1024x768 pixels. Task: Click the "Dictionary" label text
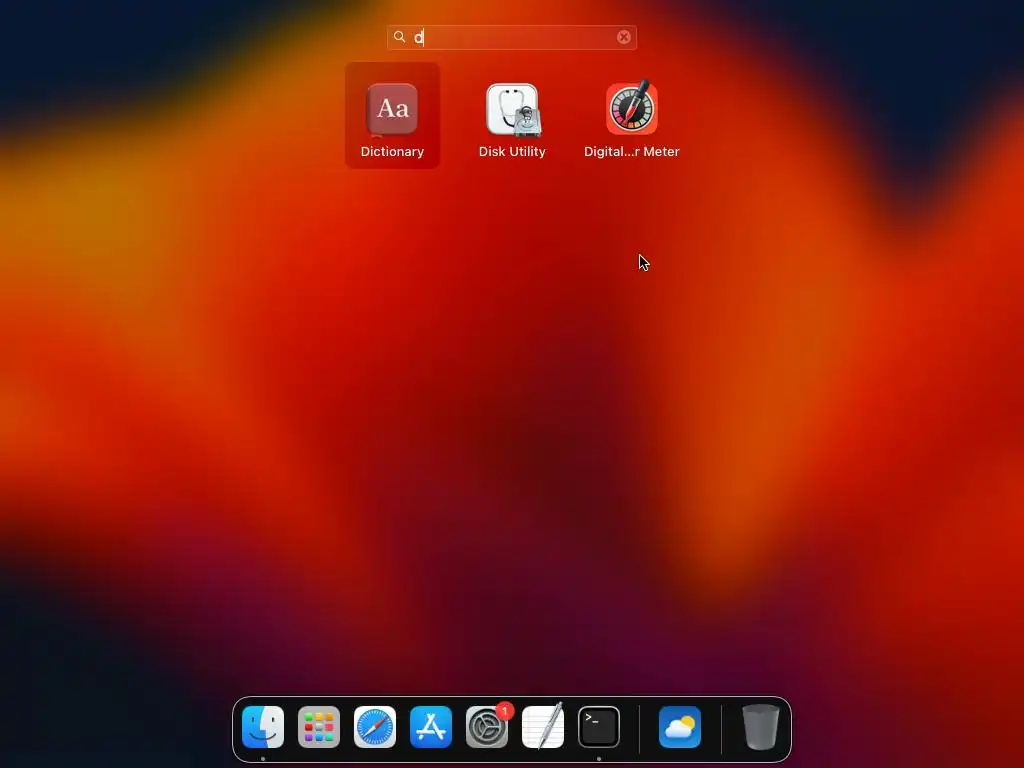[392, 152]
